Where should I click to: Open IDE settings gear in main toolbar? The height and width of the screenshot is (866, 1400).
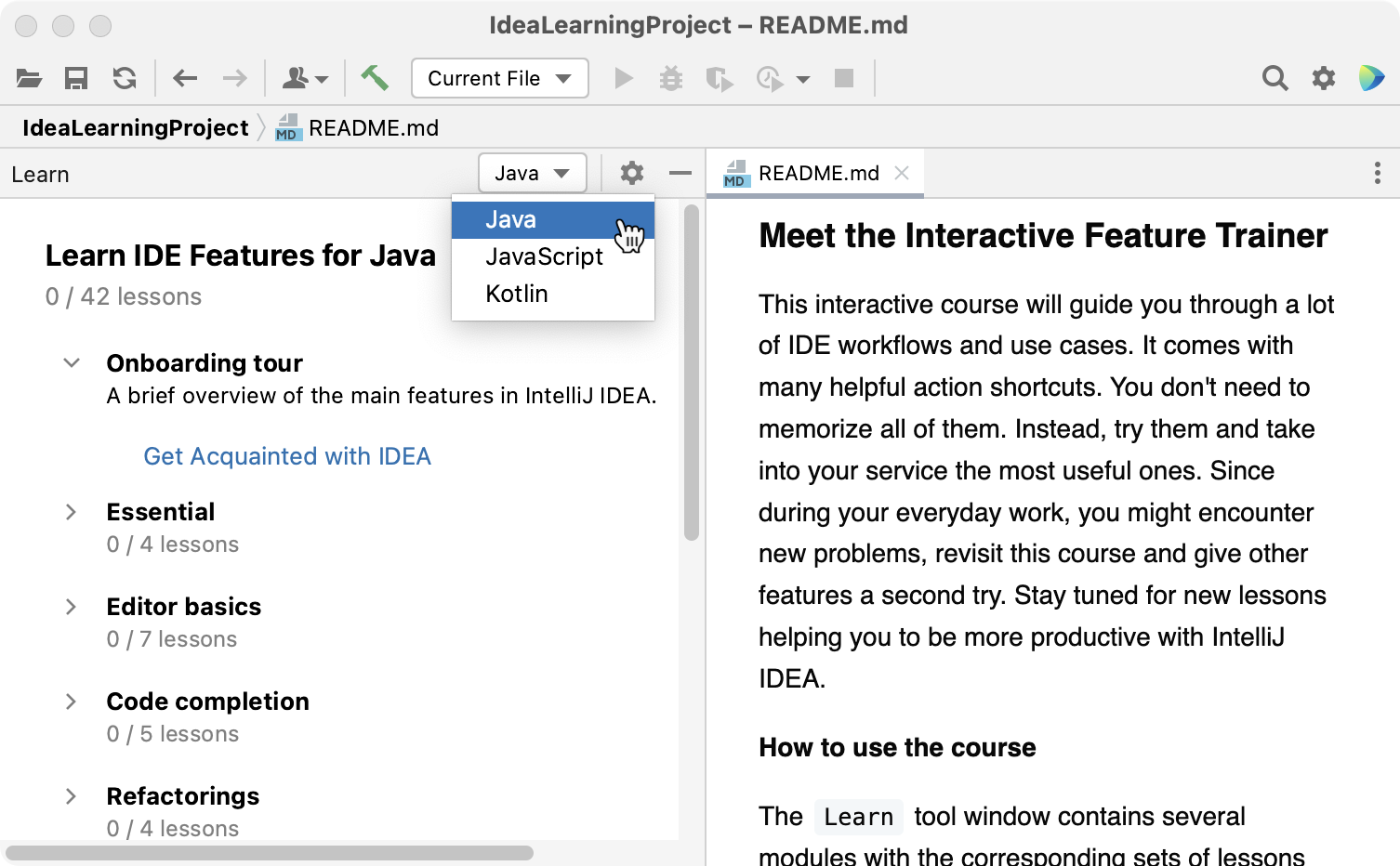tap(1324, 79)
